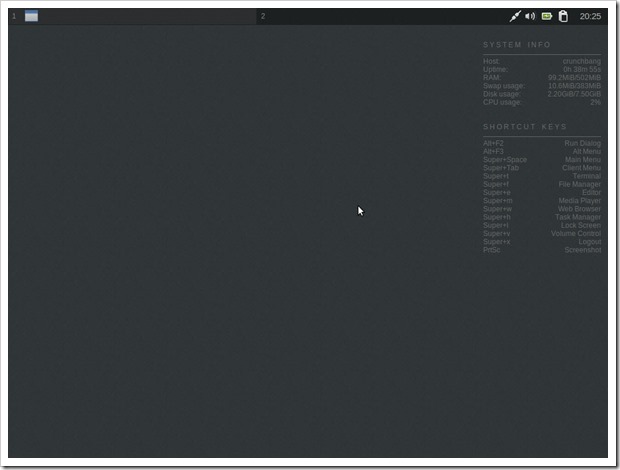620x470 pixels.
Task: Click the Disk usage value 2.20GiB/7.50GiB
Action: click(574, 94)
